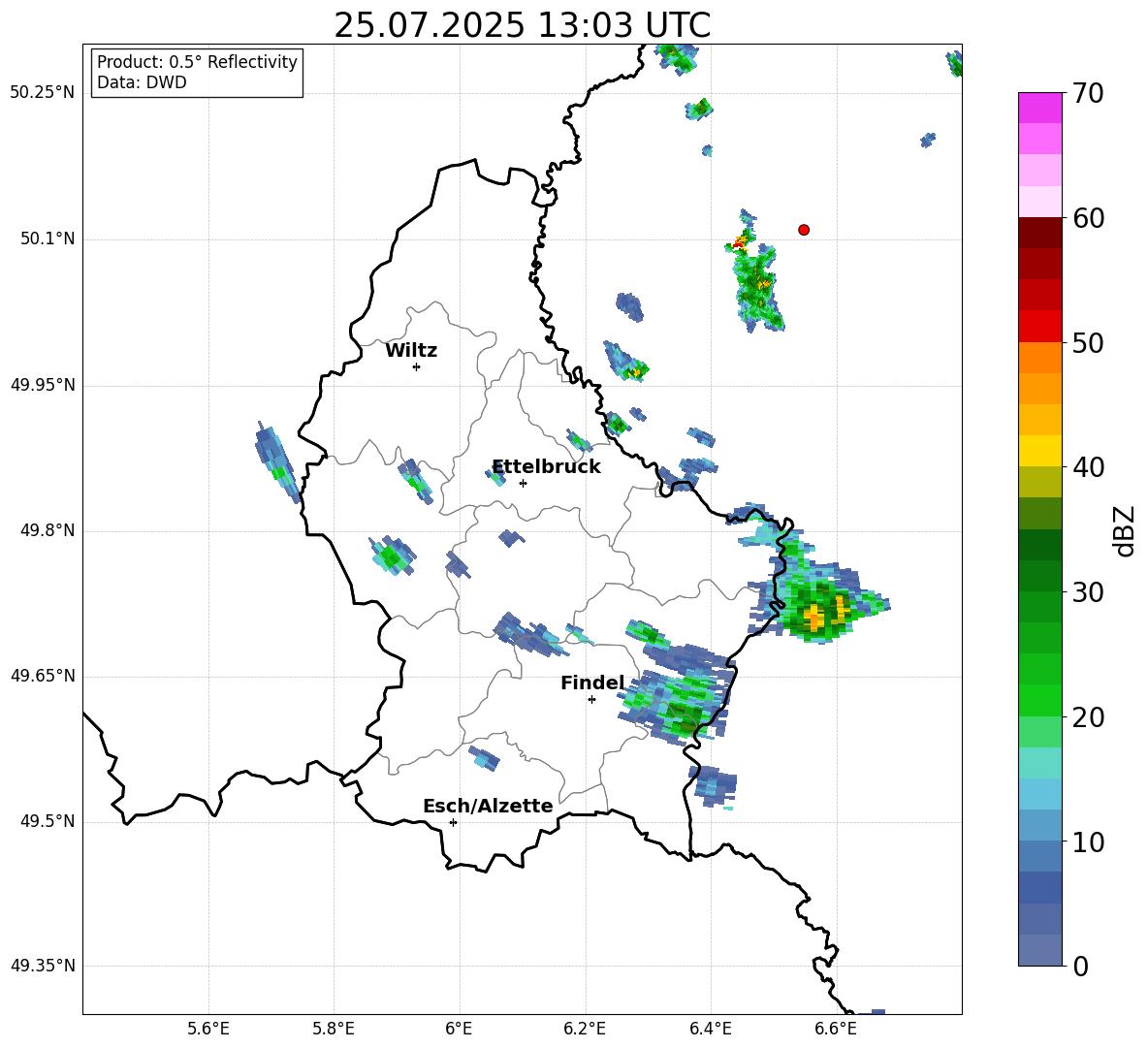Click the Wiltz location cross marker
The height and width of the screenshot is (1048, 1148).
[x=417, y=366]
